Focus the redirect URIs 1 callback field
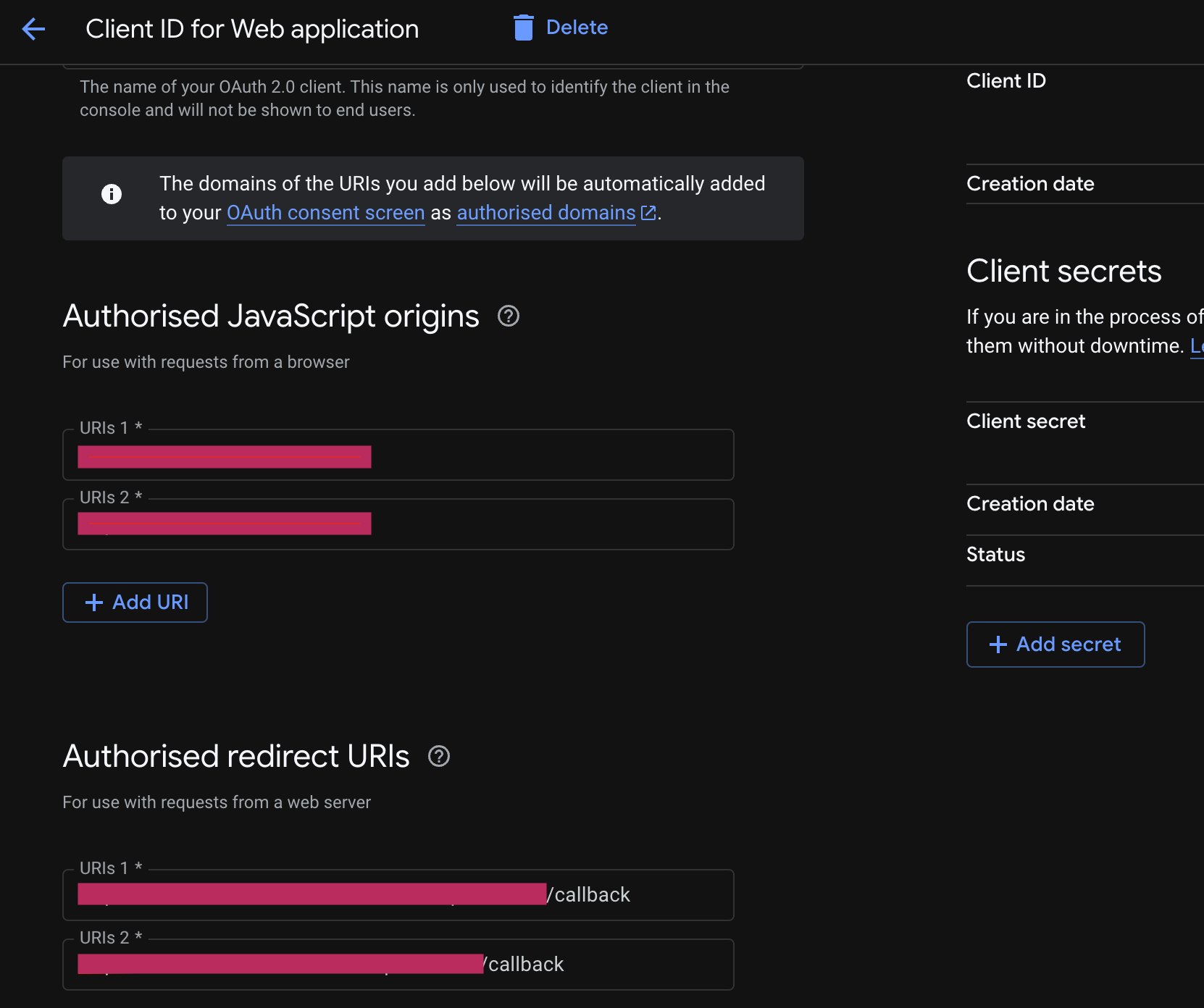This screenshot has width=1204, height=1008. pos(398,895)
